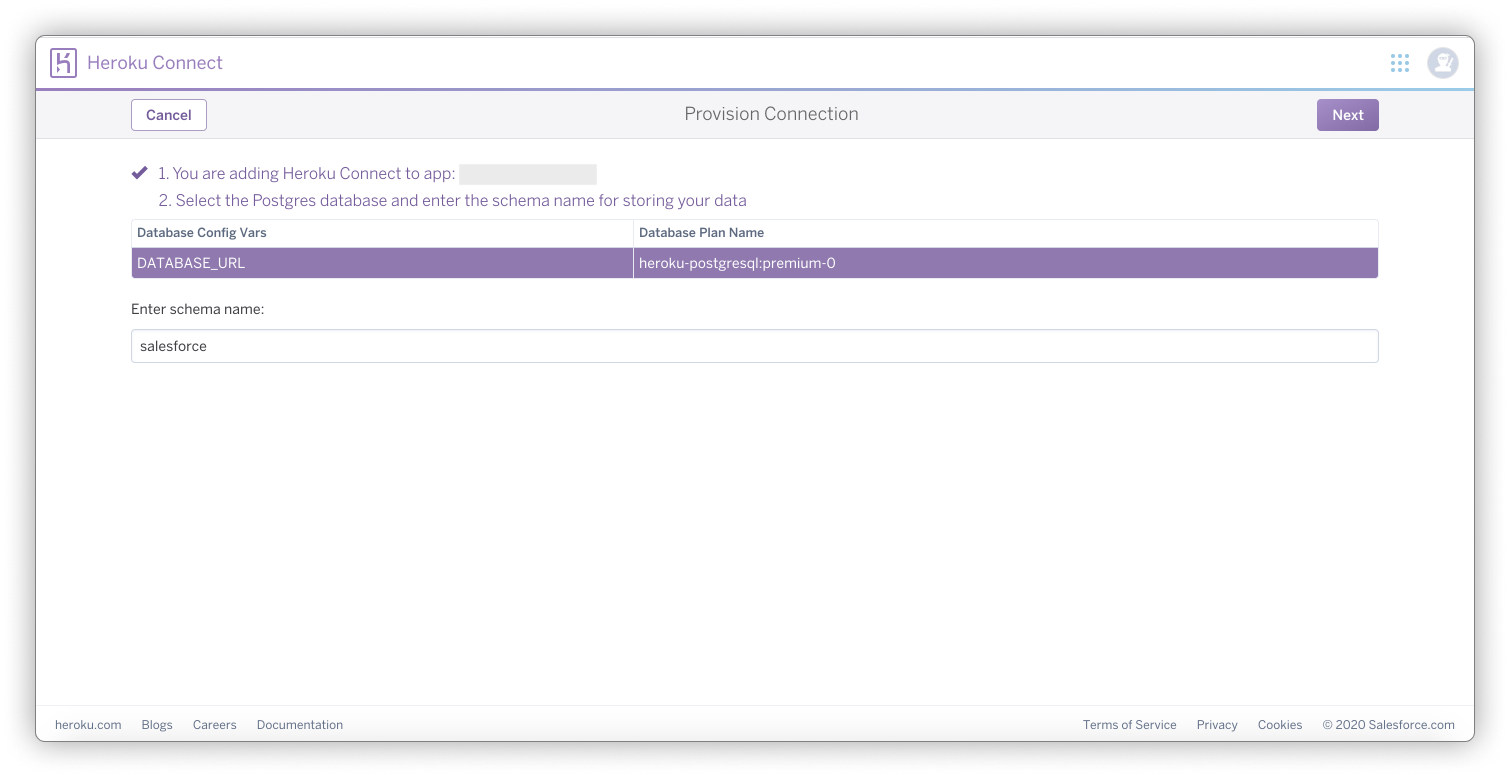Proceed with the Next button

coord(1347,115)
